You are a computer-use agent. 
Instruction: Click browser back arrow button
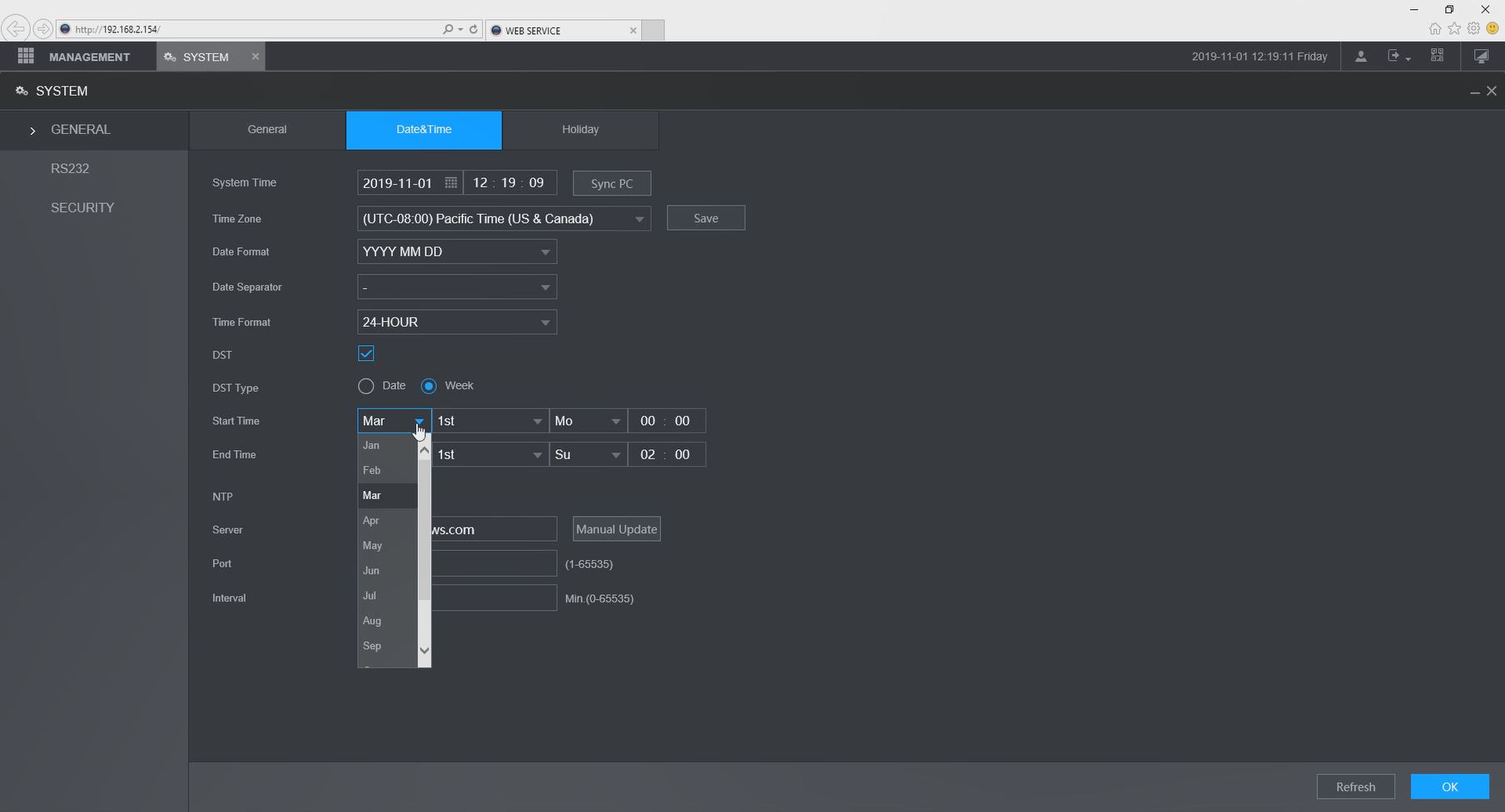pyautogui.click(x=14, y=29)
